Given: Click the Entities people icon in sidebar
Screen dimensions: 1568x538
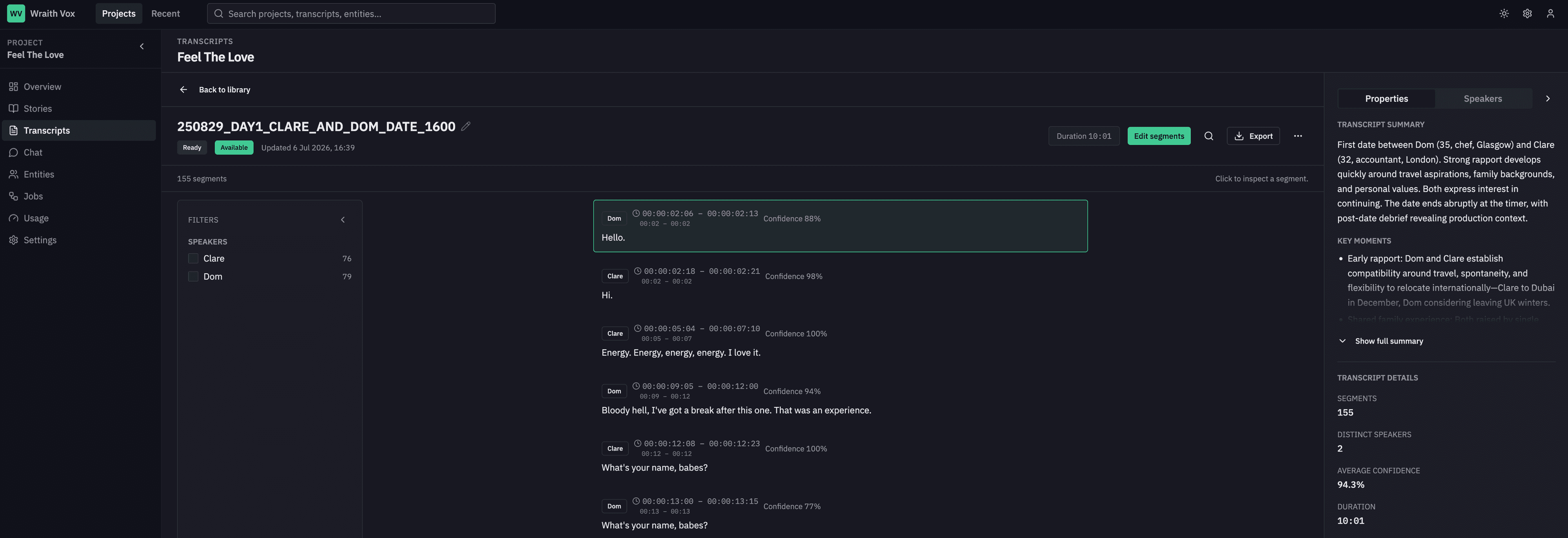Looking at the screenshot, I should [13, 174].
